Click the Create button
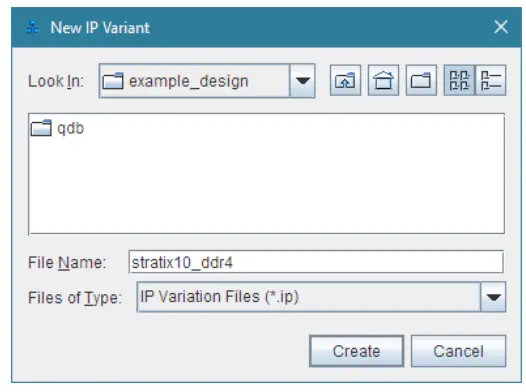Screen dimensions: 526x392 tap(356, 351)
